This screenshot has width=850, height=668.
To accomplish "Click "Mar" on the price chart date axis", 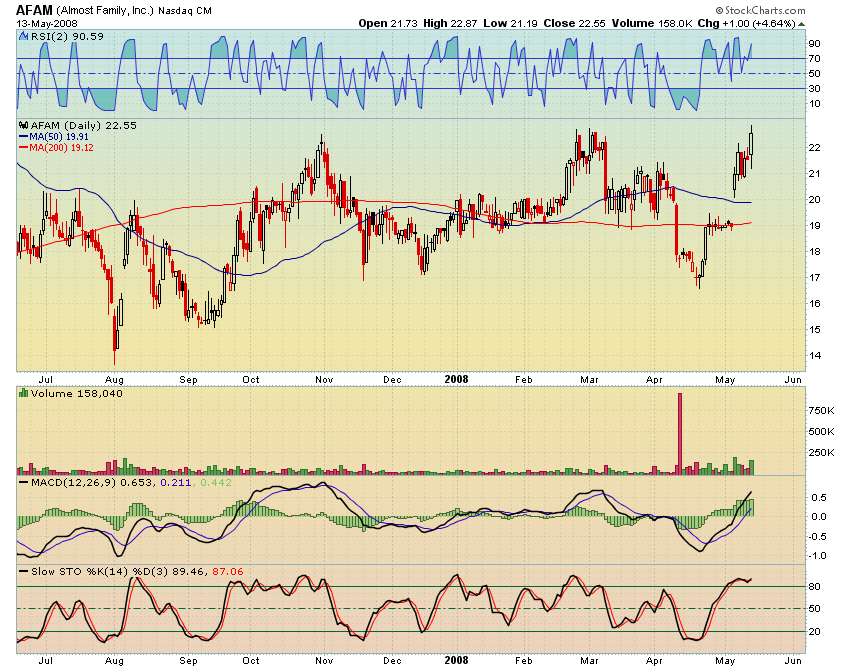I will click(589, 380).
